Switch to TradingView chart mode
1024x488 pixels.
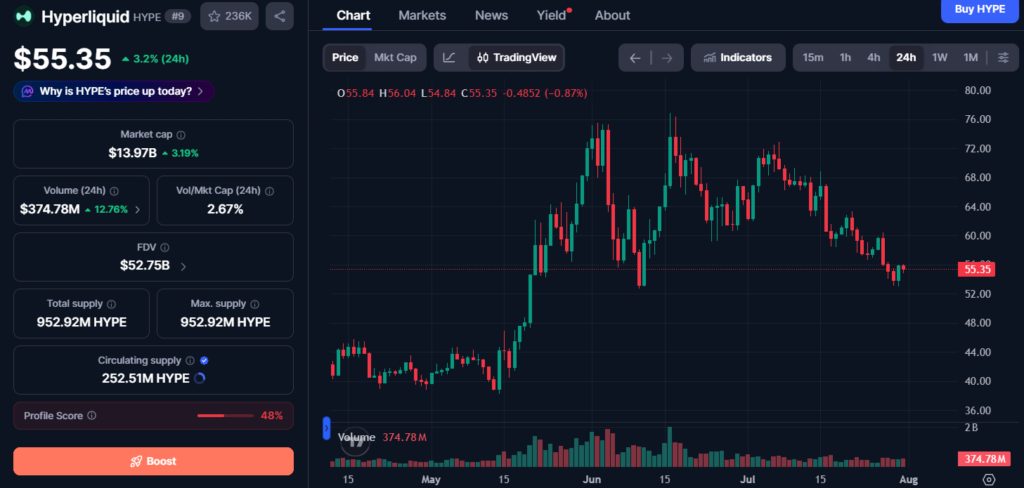[x=516, y=57]
